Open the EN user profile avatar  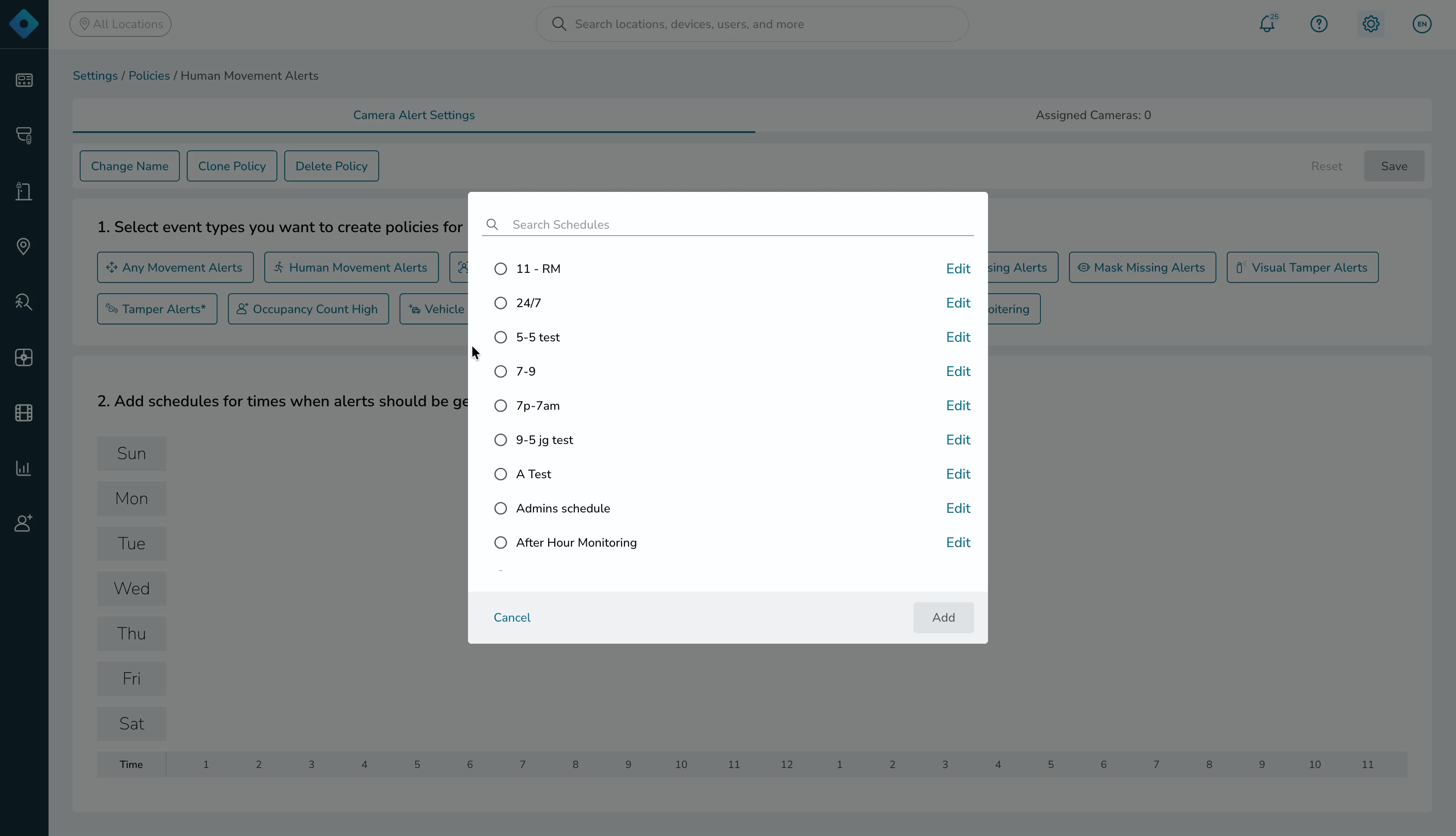point(1421,24)
